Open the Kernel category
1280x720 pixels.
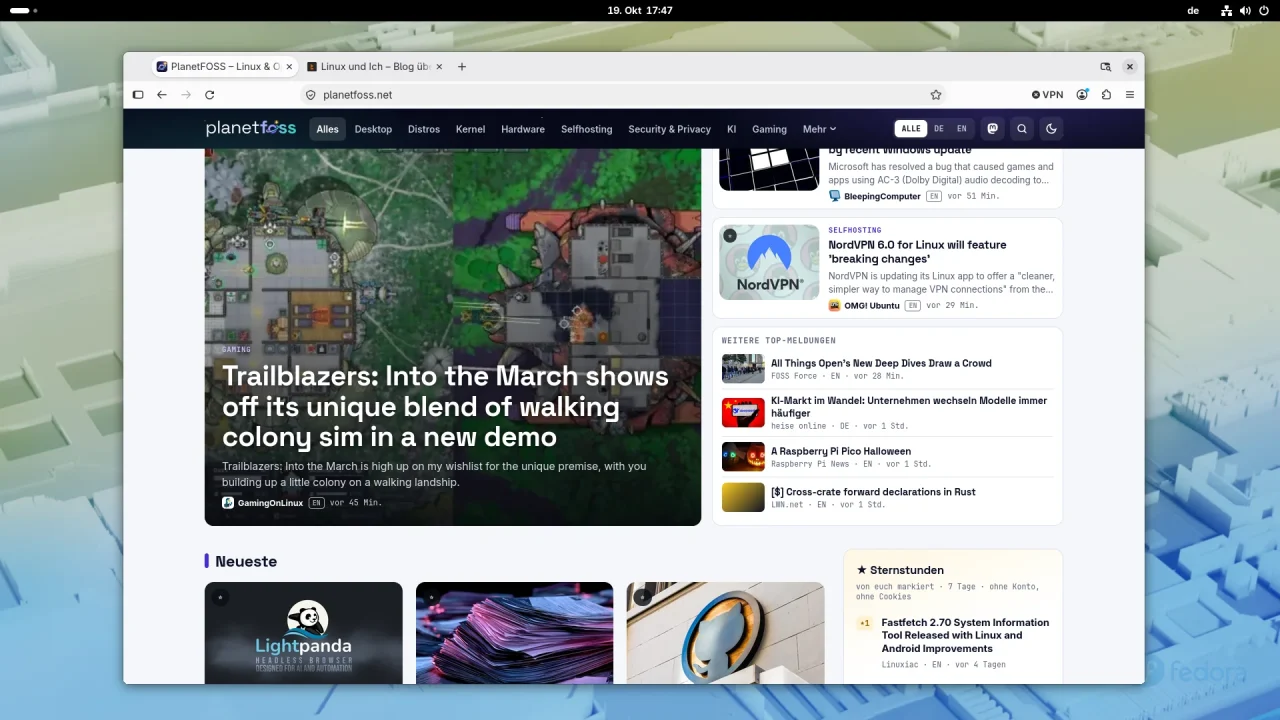coord(470,129)
